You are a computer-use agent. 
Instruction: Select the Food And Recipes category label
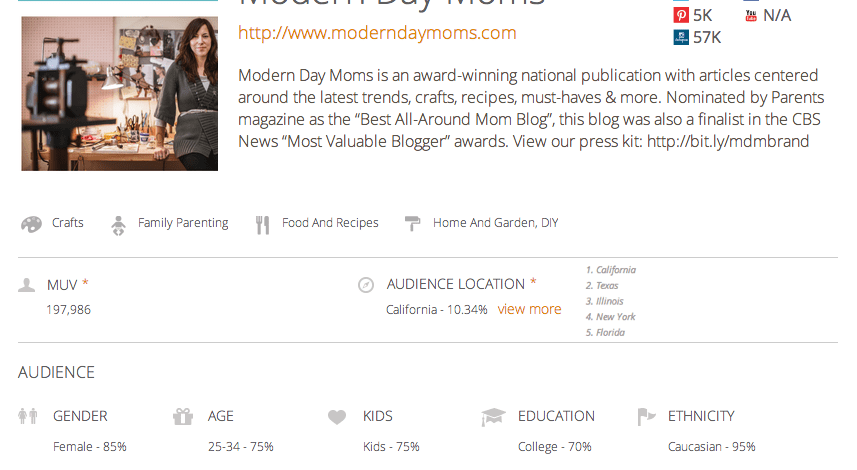tap(330, 223)
